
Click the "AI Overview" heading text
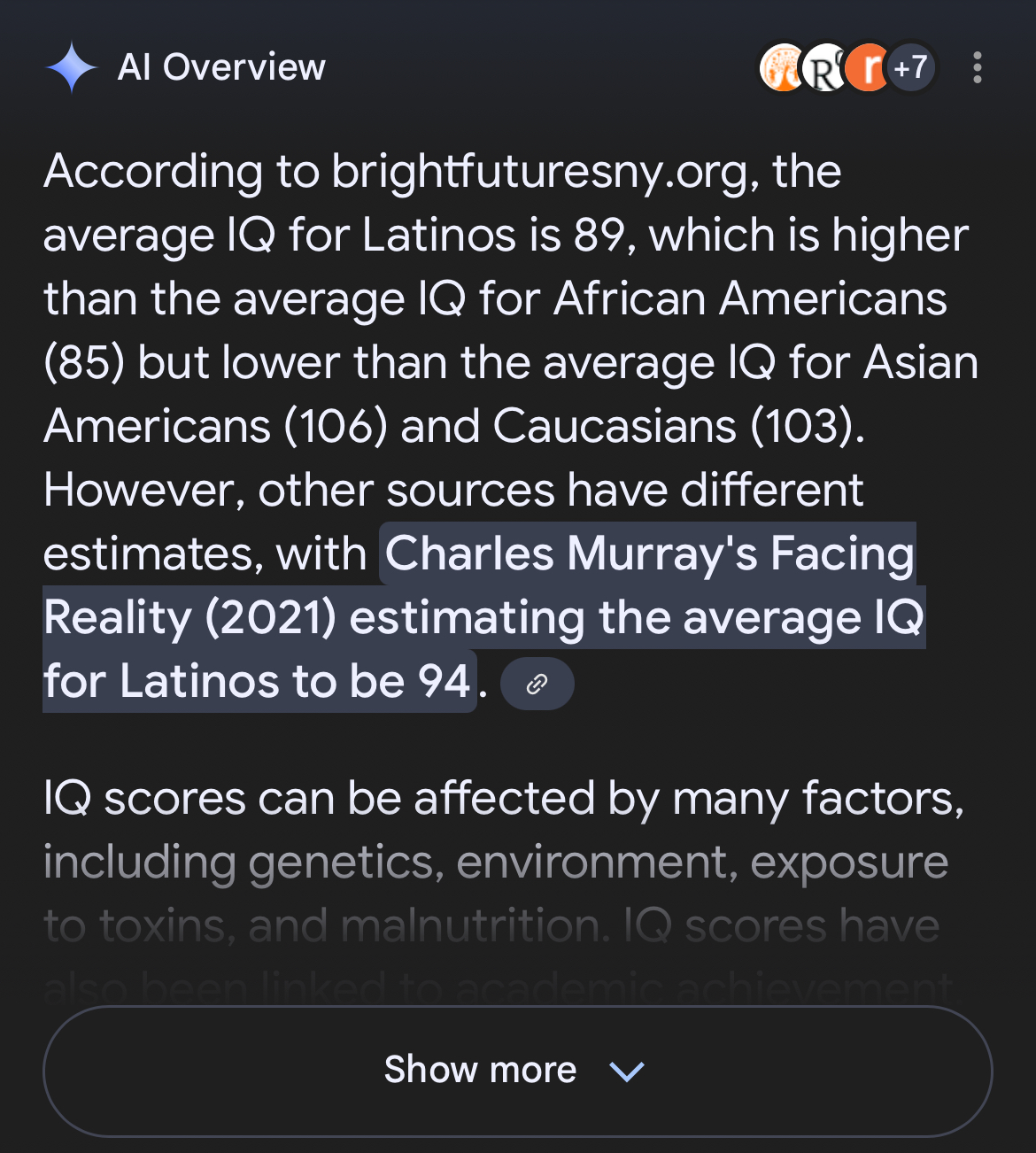(221, 67)
